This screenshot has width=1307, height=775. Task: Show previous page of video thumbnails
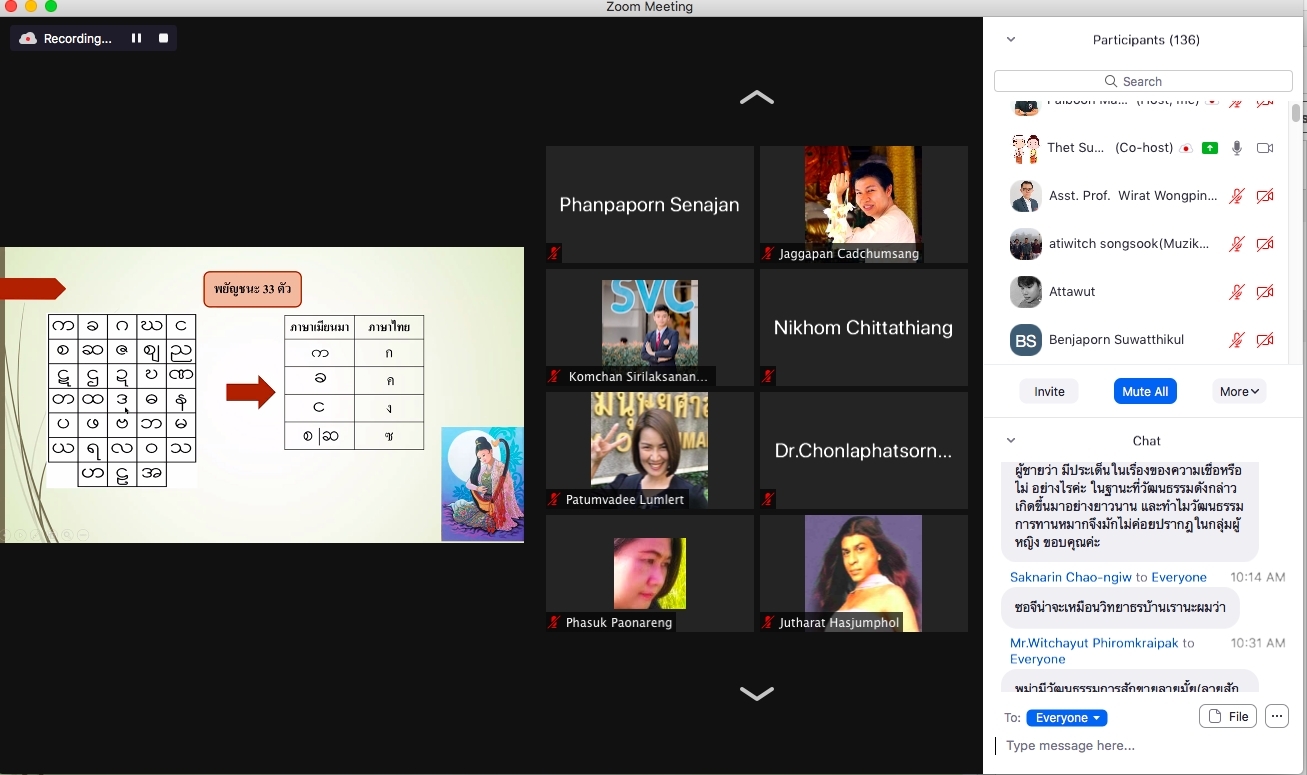[x=757, y=97]
